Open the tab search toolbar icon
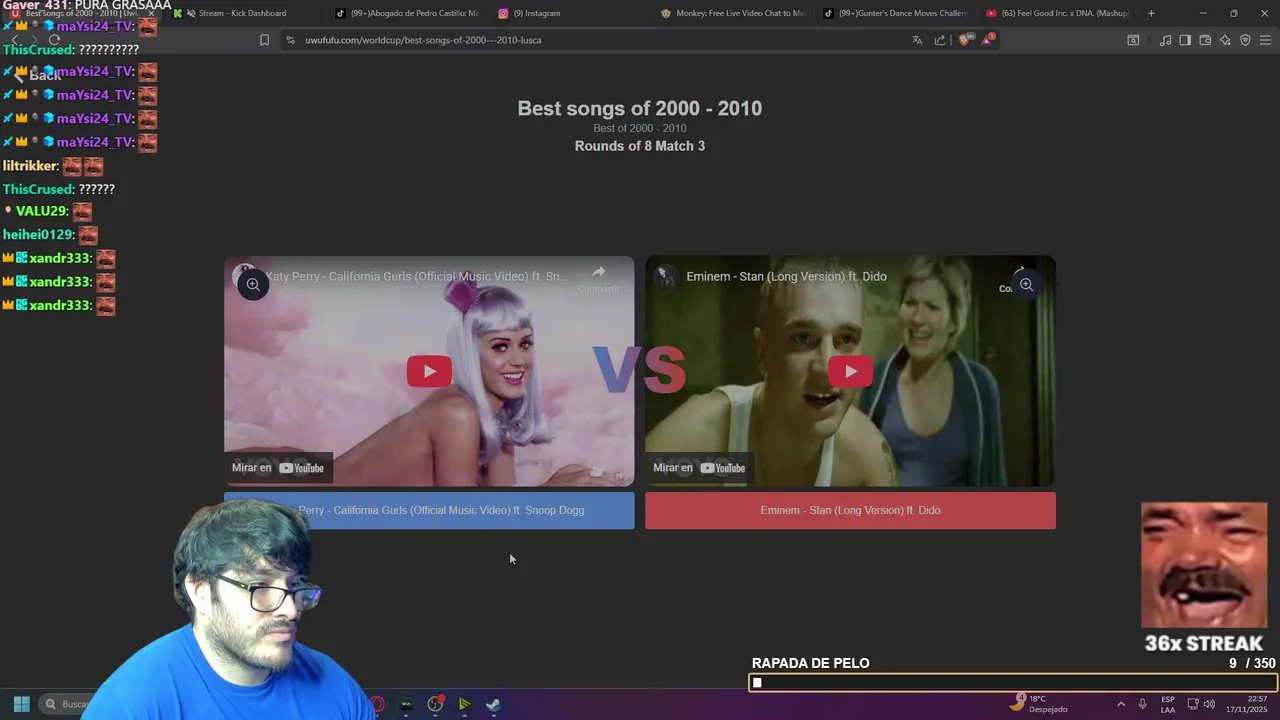 click(1133, 40)
